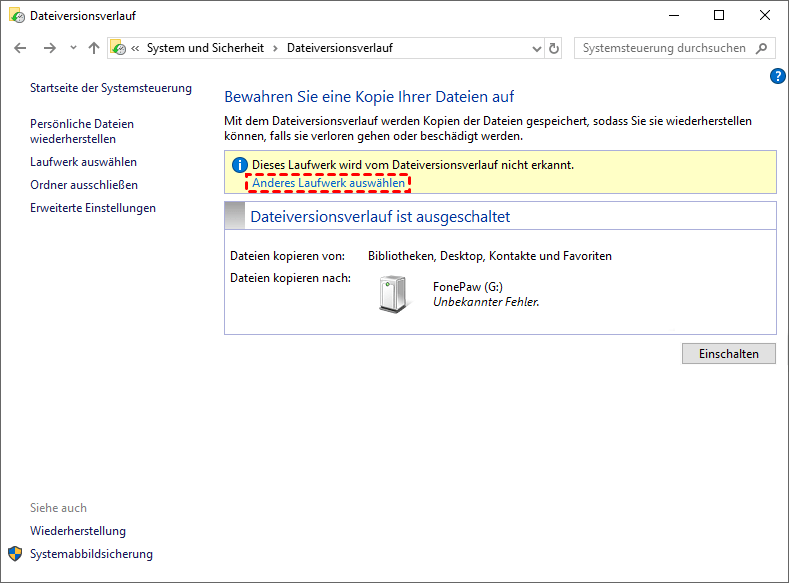Open 'Laufwerk auswählen' in sidebar
The width and height of the screenshot is (789, 583).
(x=84, y=162)
